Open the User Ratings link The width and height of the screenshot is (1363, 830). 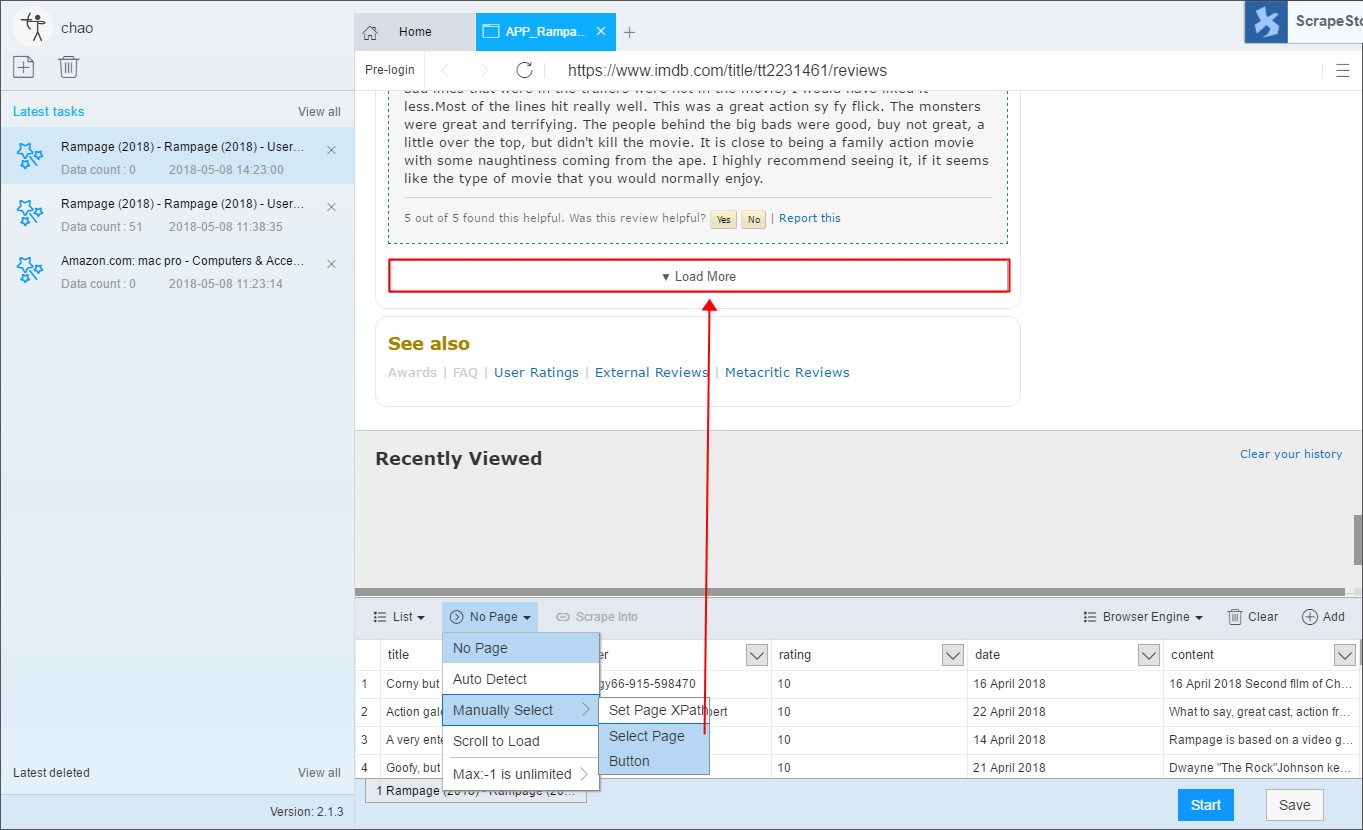click(x=536, y=372)
